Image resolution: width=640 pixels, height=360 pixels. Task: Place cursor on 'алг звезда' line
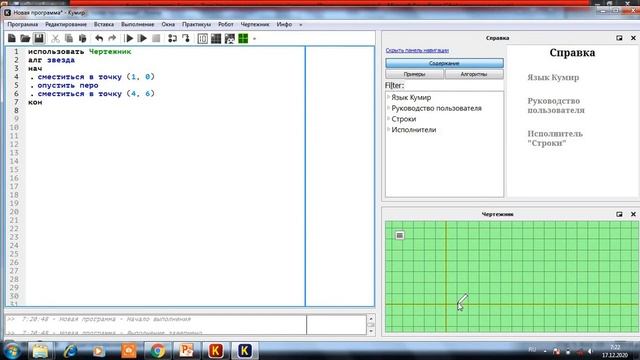pyautogui.click(x=51, y=60)
